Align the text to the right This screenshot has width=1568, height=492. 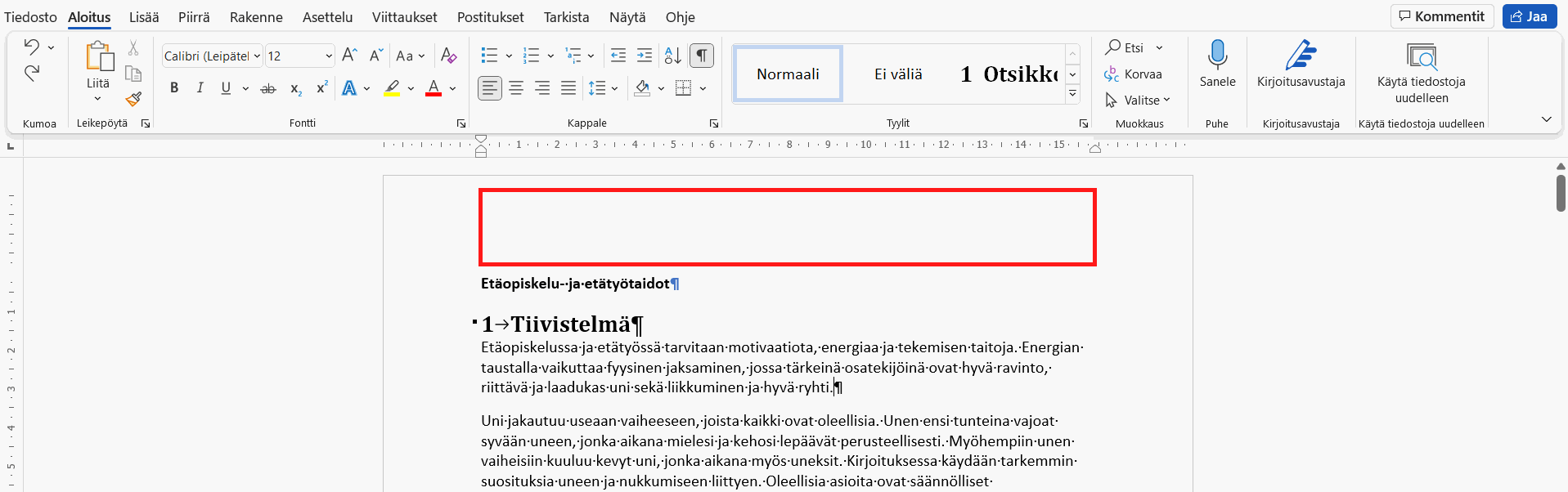pyautogui.click(x=542, y=88)
